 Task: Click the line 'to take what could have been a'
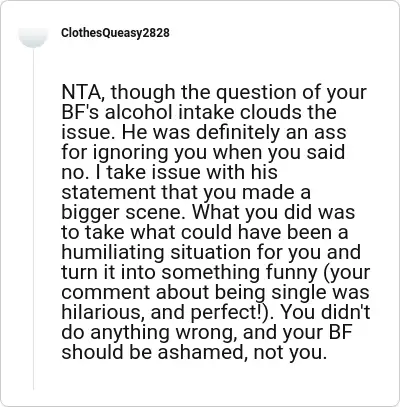205,232
